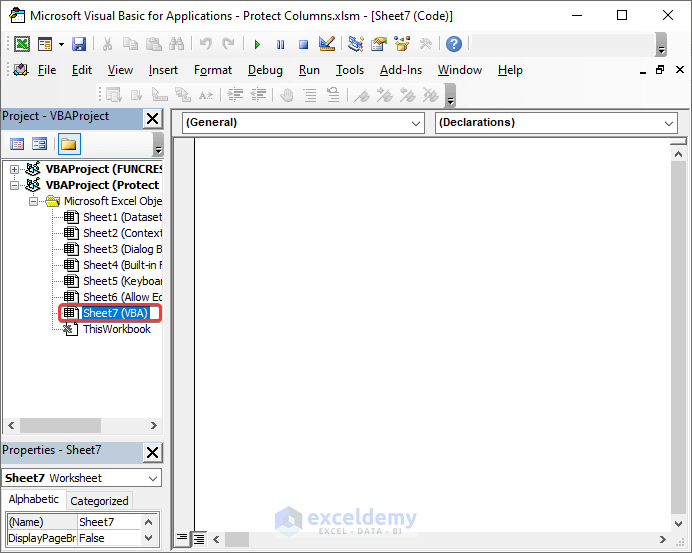The width and height of the screenshot is (692, 553).
Task: Open the Edit menu
Action: (x=82, y=70)
